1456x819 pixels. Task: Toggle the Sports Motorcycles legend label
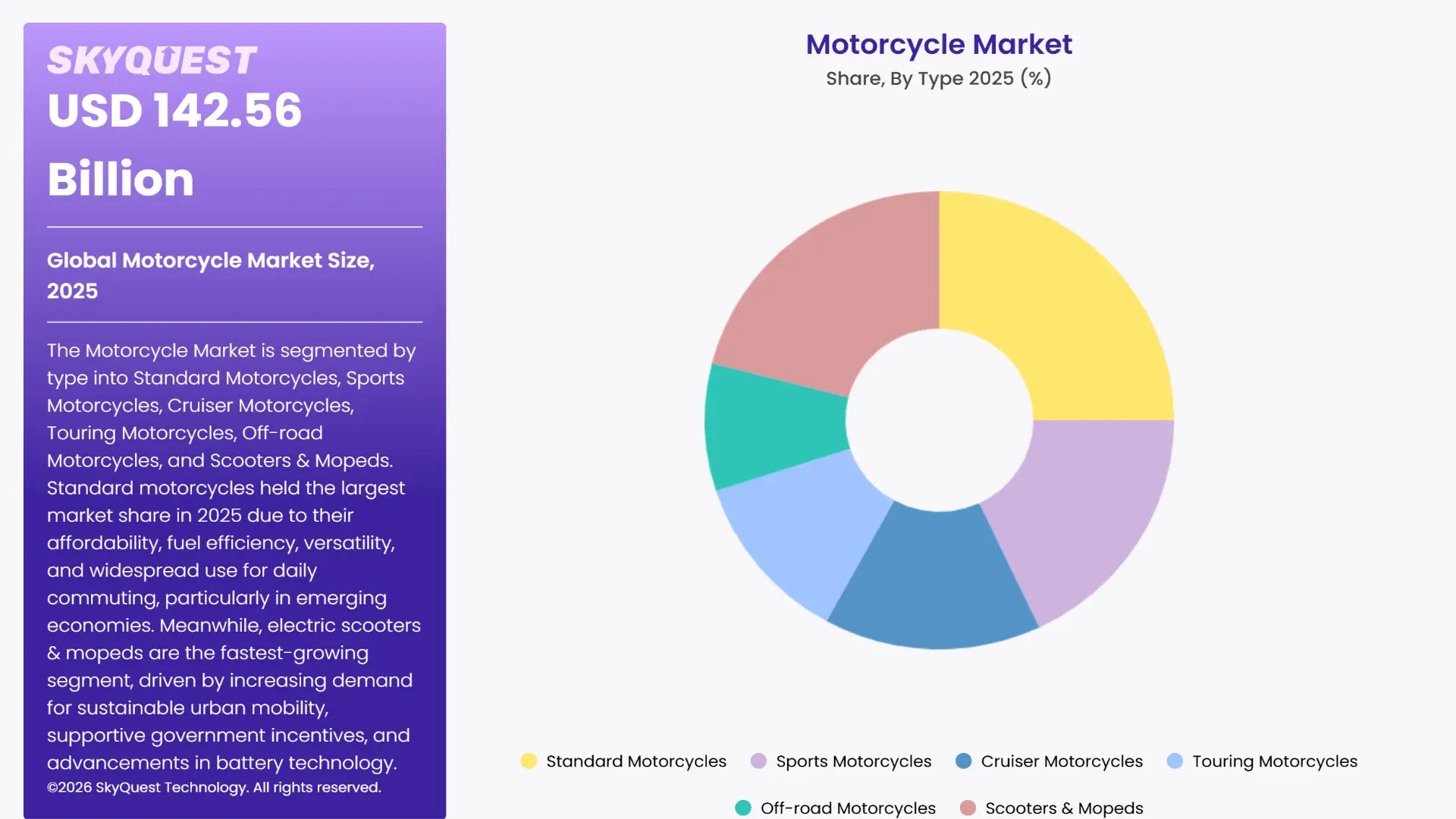(853, 761)
